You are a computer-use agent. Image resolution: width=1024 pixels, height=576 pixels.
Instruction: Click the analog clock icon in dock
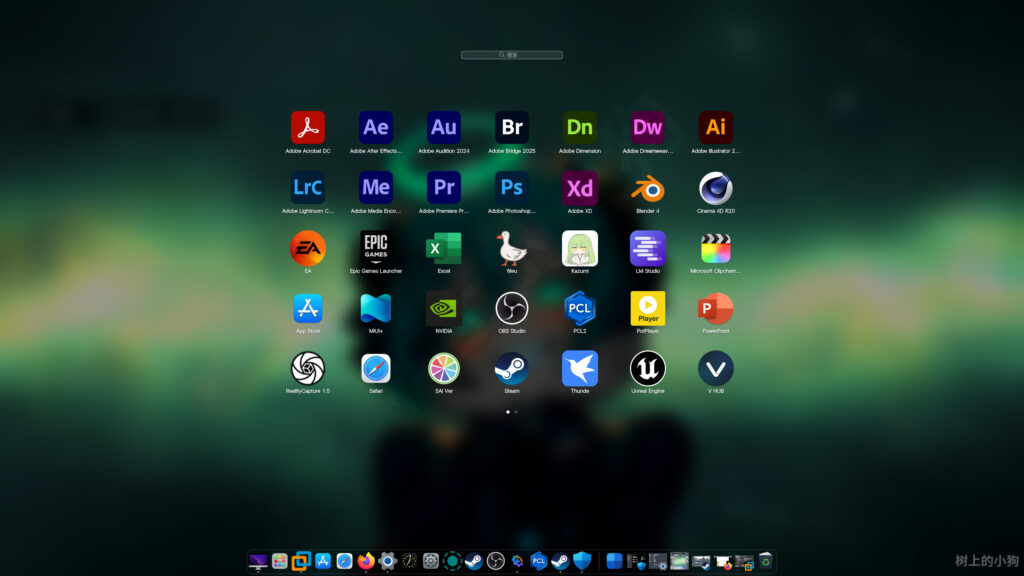coord(409,561)
